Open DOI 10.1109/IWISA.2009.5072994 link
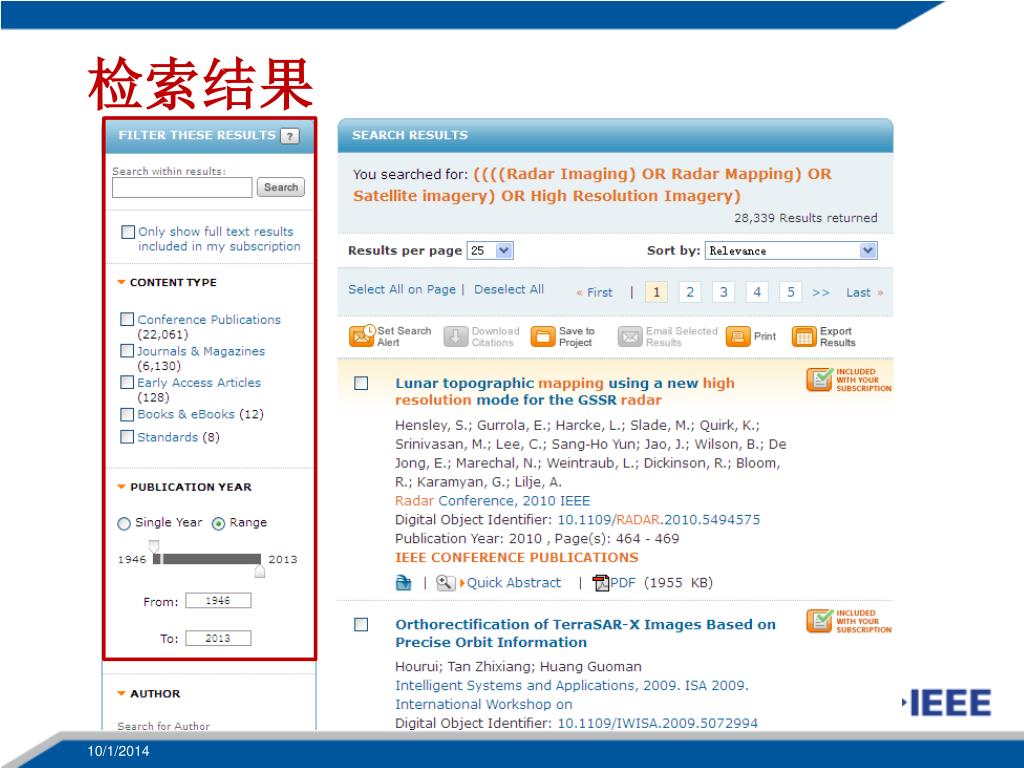Viewport: 1024px width, 768px height. point(658,723)
